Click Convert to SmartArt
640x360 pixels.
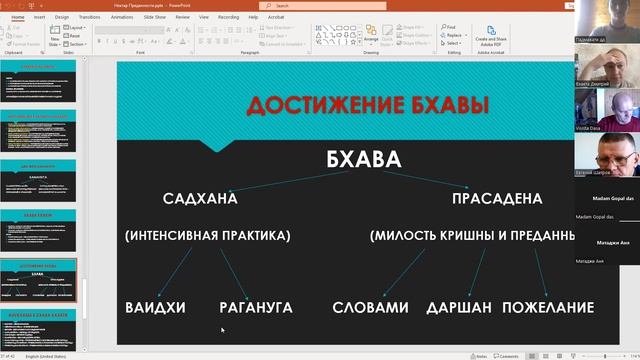(282, 44)
